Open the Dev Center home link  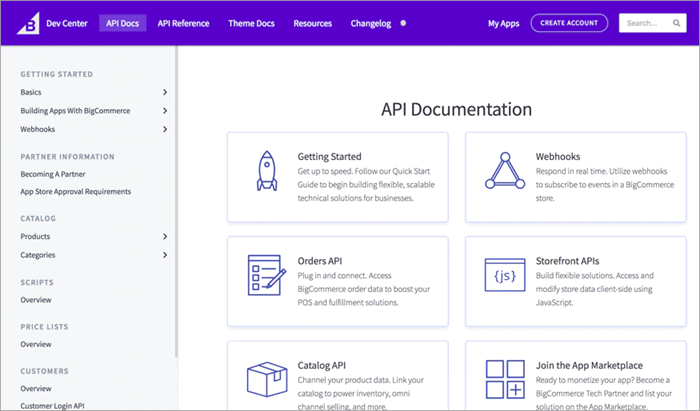pyautogui.click(x=67, y=24)
